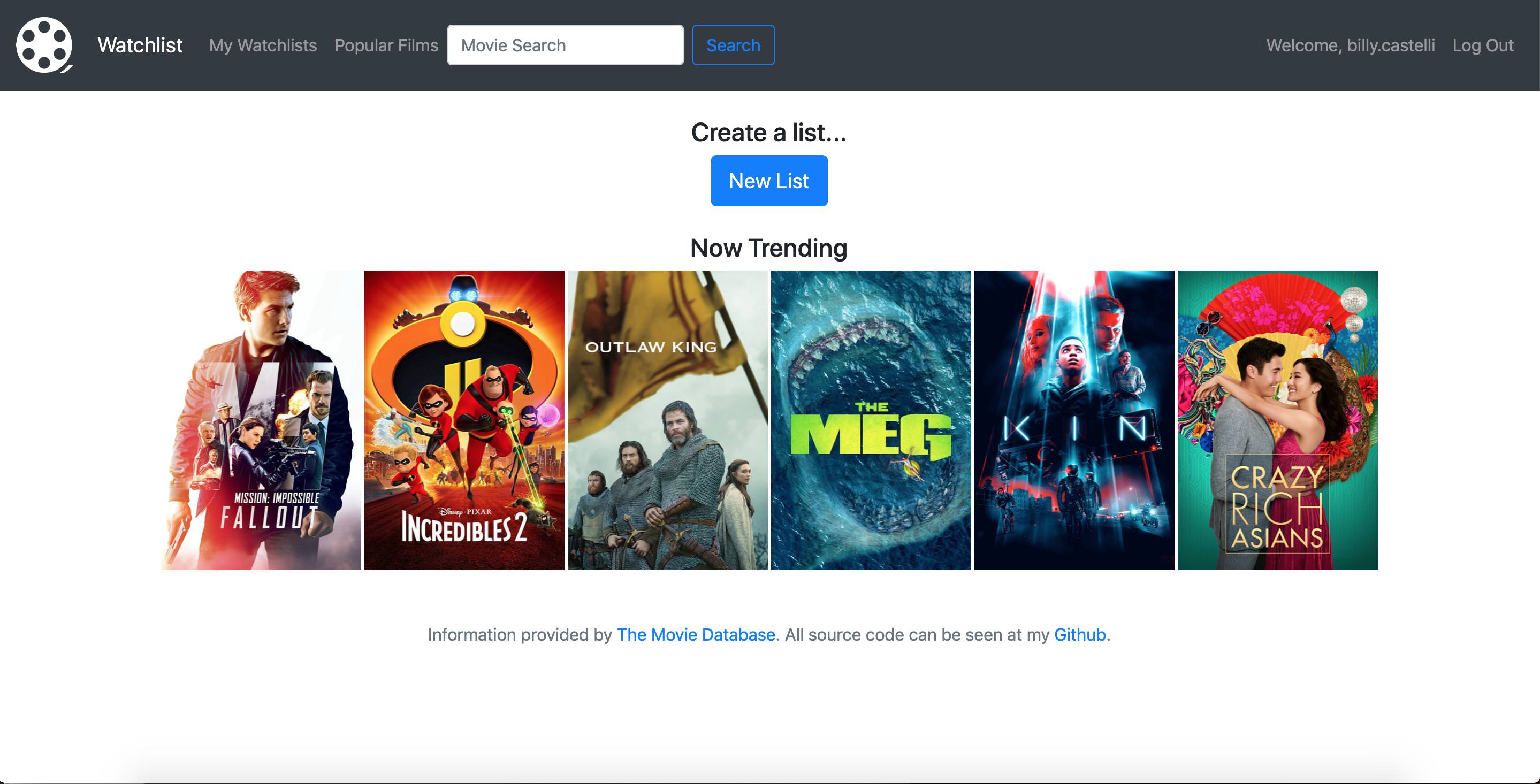
Task: Open the Github source code link
Action: 1079,635
